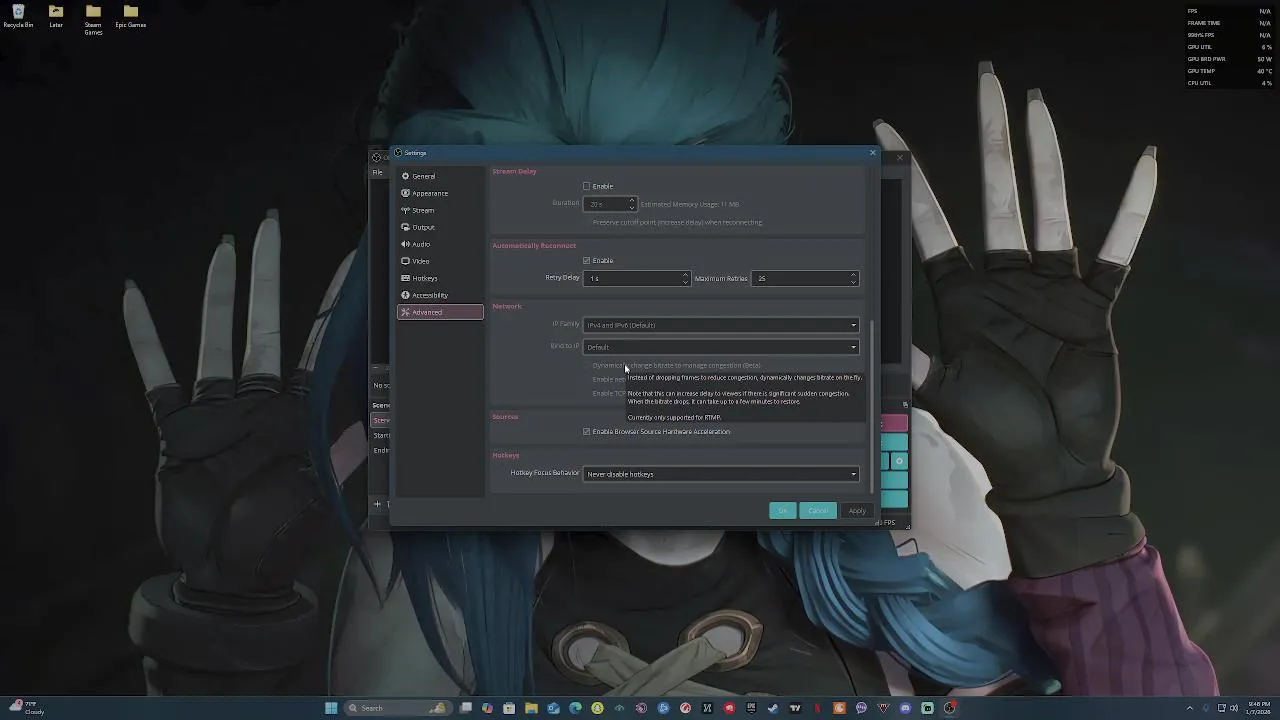
Task: Open the Windows Start menu
Action: coord(331,708)
